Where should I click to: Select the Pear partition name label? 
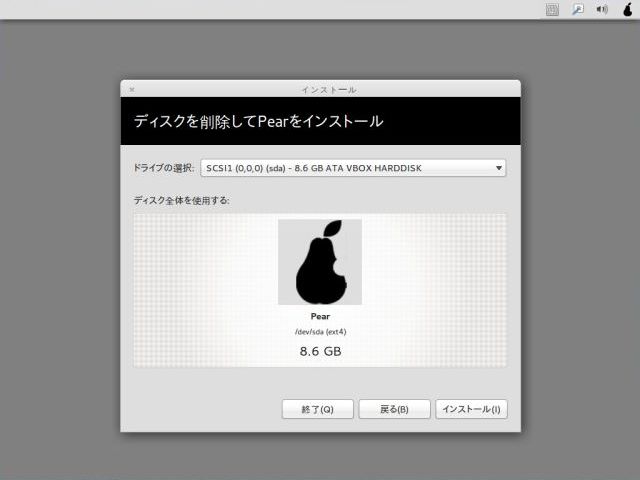tap(320, 316)
